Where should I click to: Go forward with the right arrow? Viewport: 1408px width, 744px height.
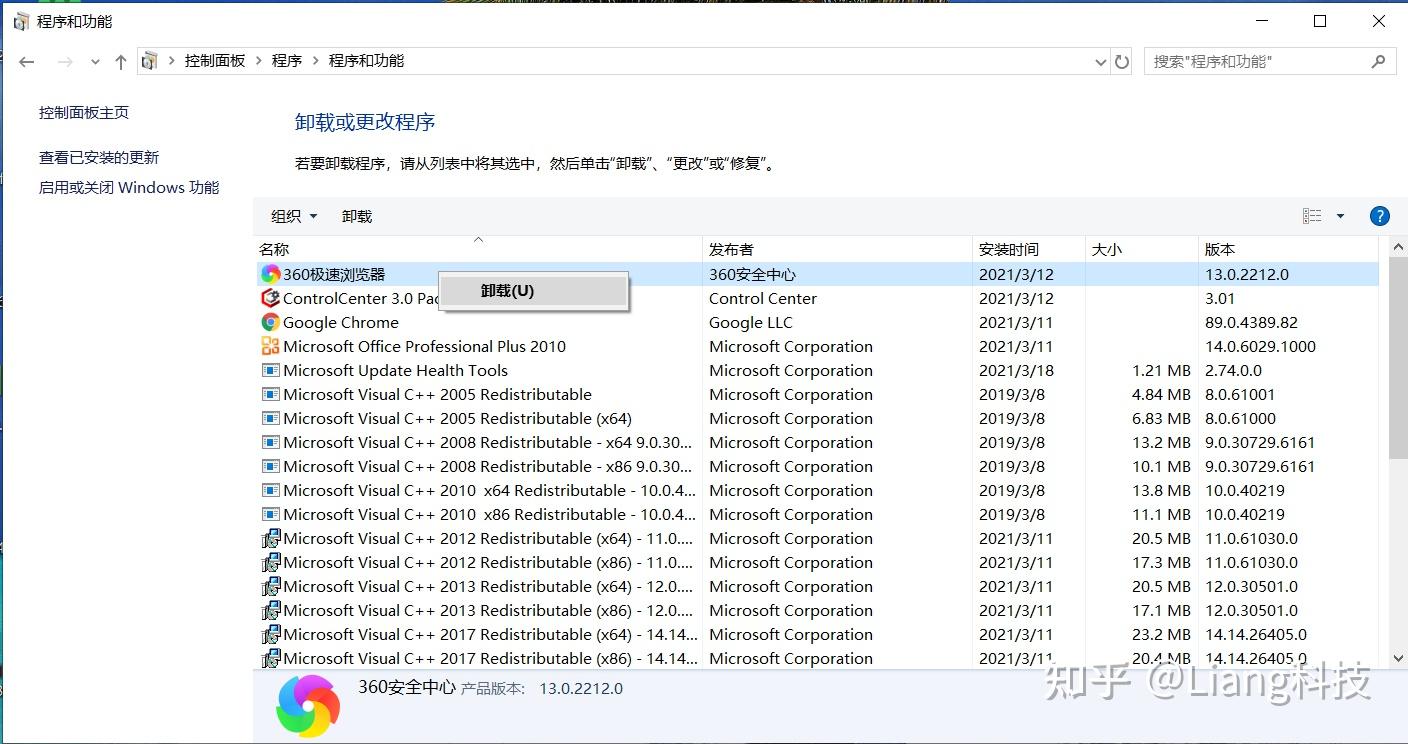point(65,62)
